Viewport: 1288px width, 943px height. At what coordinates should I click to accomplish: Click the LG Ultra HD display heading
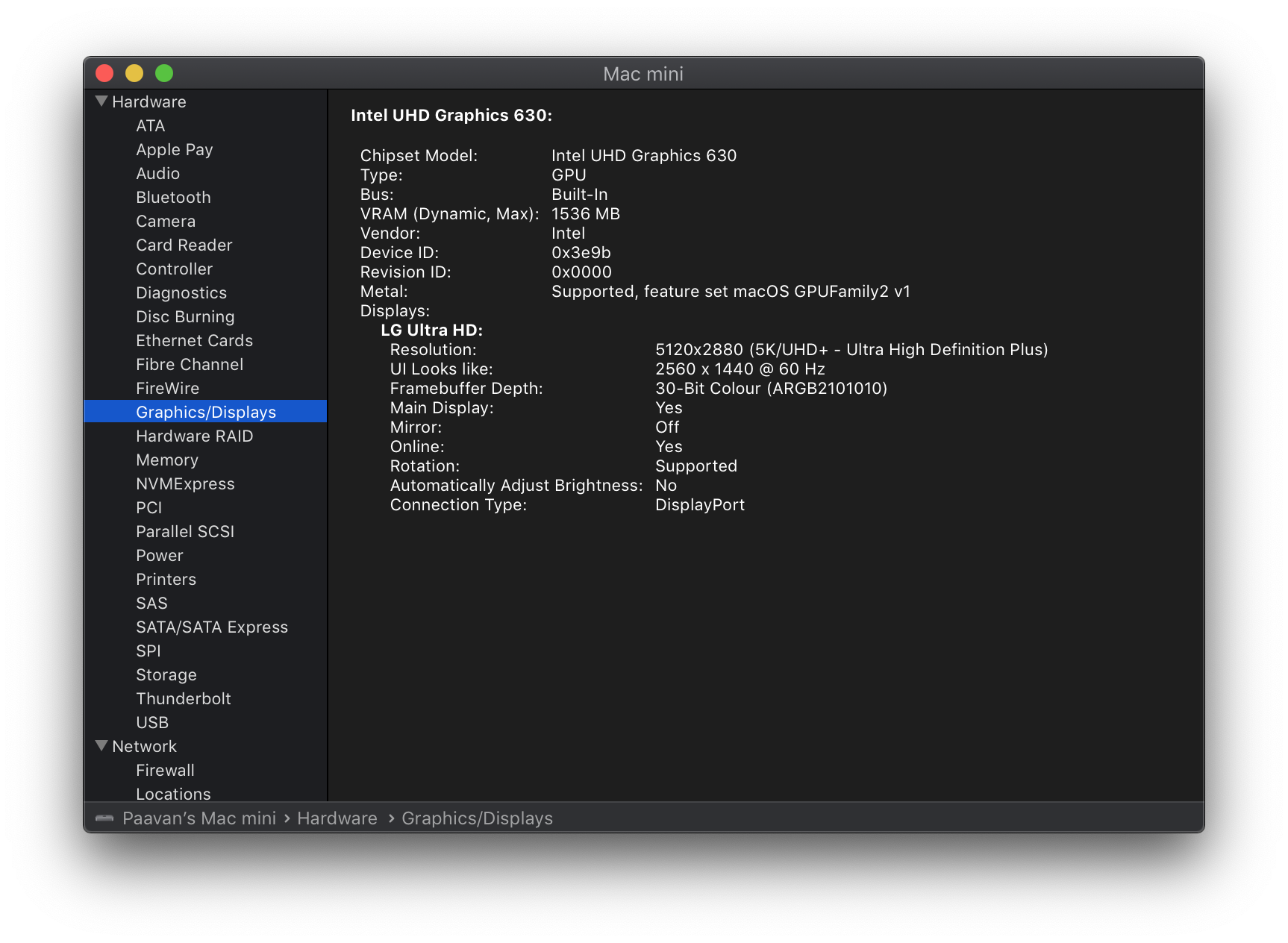[431, 330]
